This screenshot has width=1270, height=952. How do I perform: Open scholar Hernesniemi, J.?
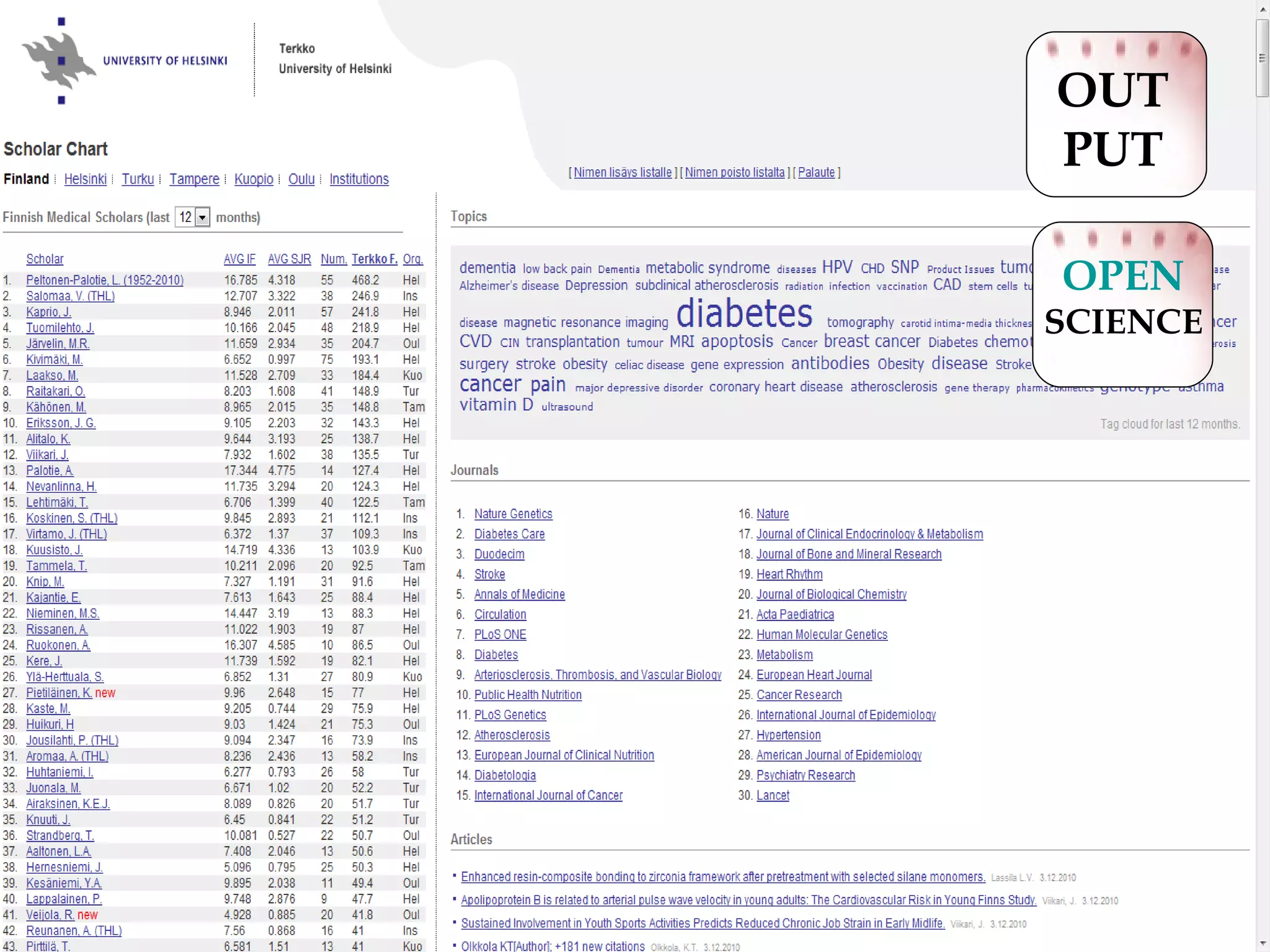pos(64,867)
